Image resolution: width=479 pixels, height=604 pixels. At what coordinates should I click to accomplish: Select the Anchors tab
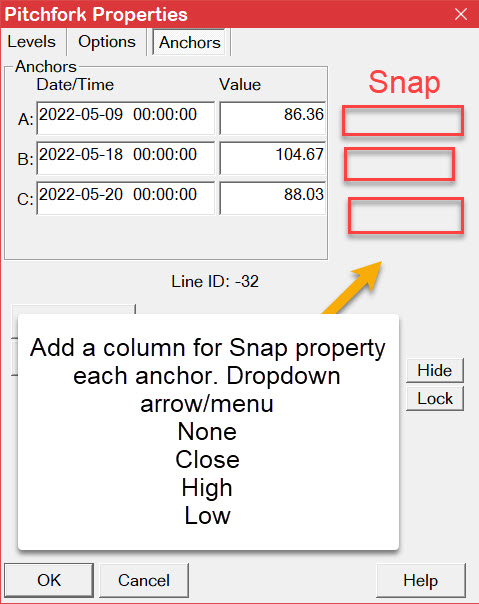(189, 42)
